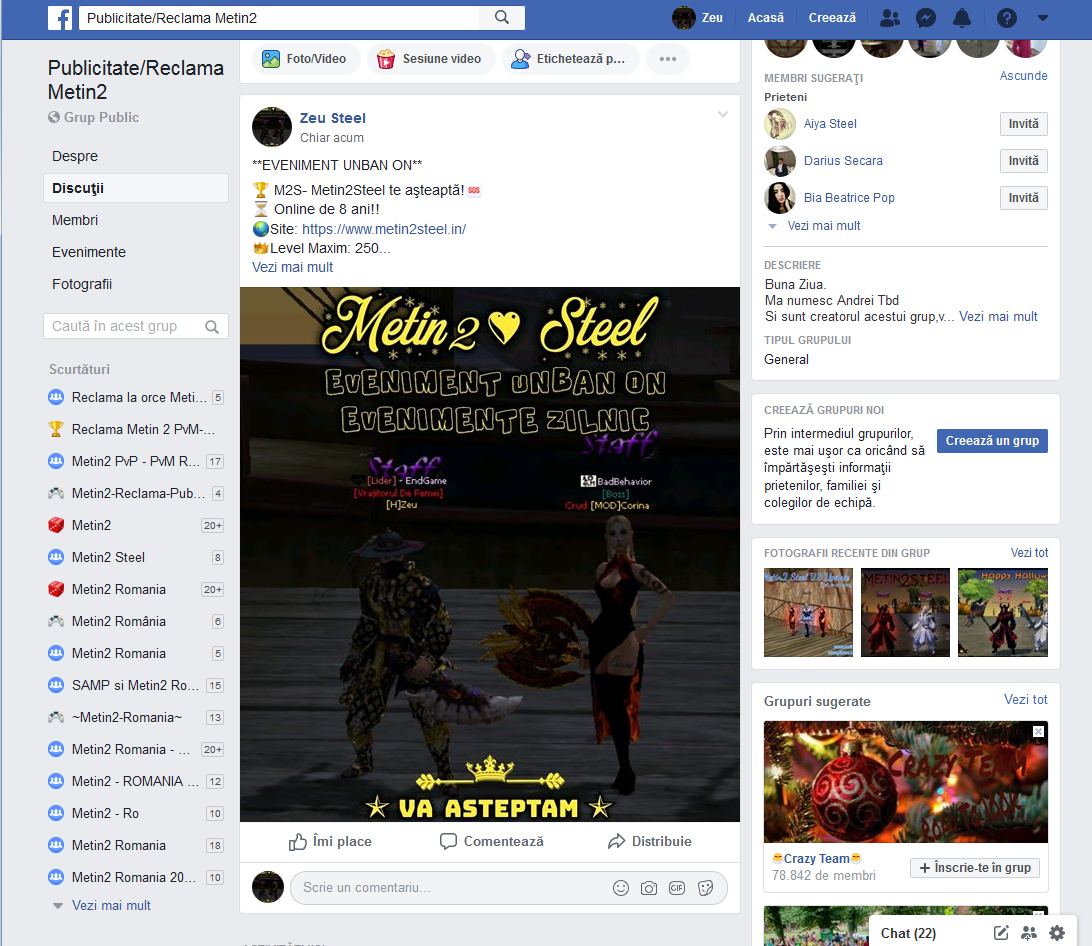Invite Bia Beatrice Pop to the group
Screen dimensions: 1092x946
(x=1023, y=198)
